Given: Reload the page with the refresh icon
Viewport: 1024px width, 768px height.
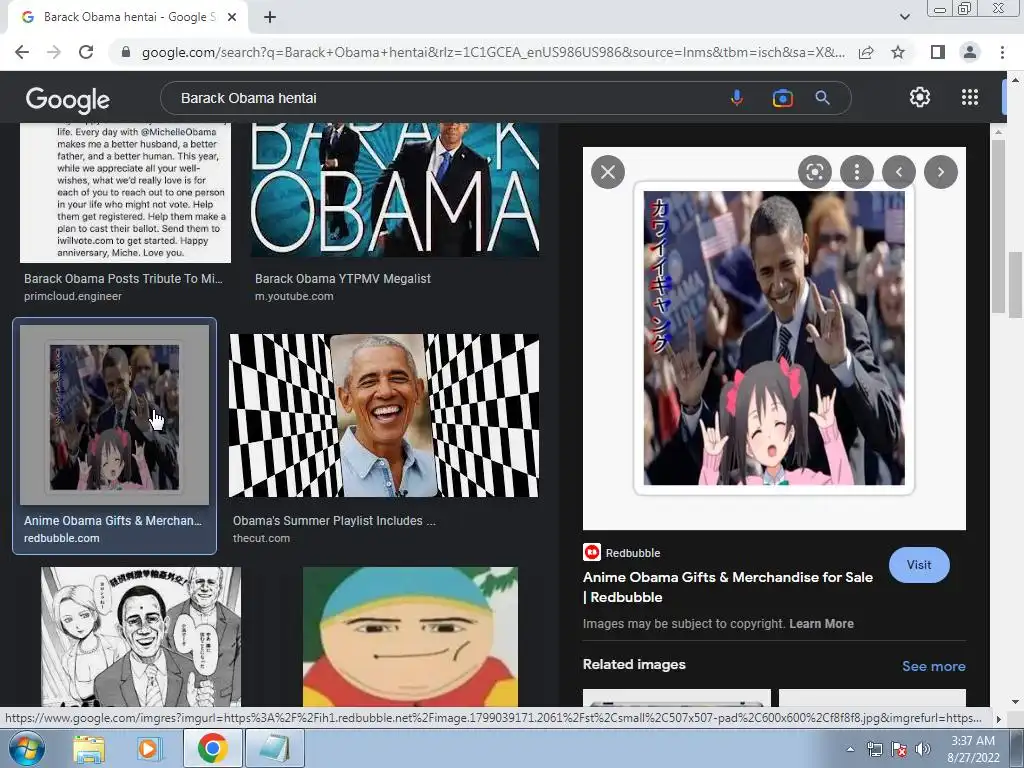Looking at the screenshot, I should (x=86, y=52).
